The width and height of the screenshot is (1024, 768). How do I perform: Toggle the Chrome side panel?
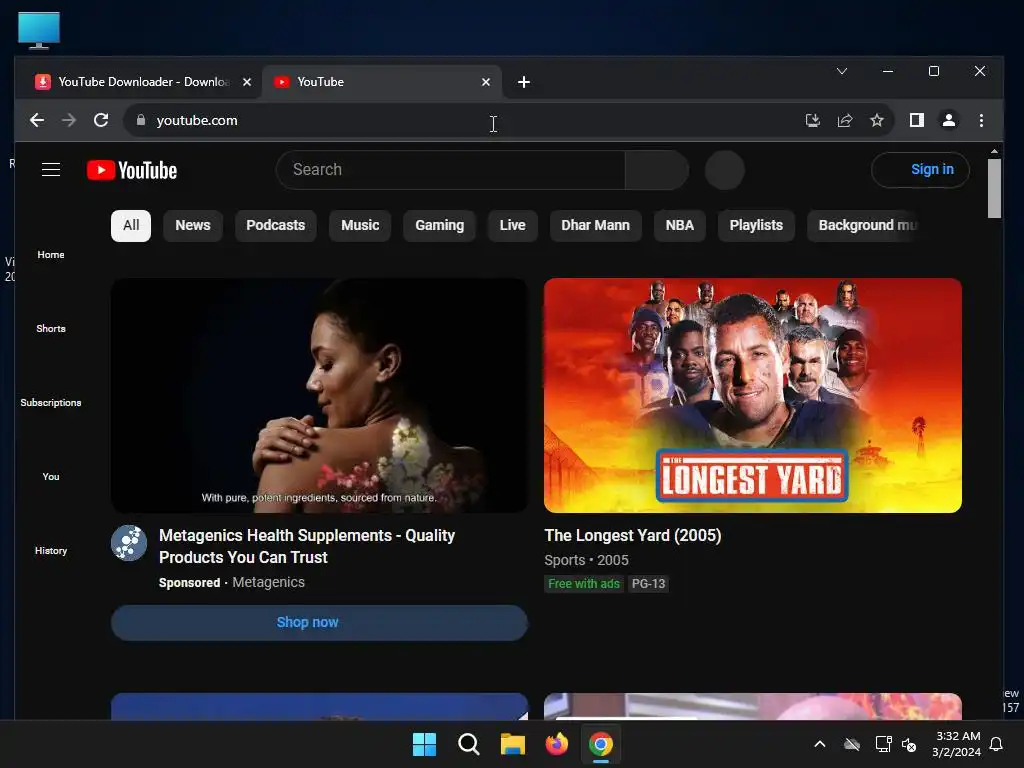point(916,120)
